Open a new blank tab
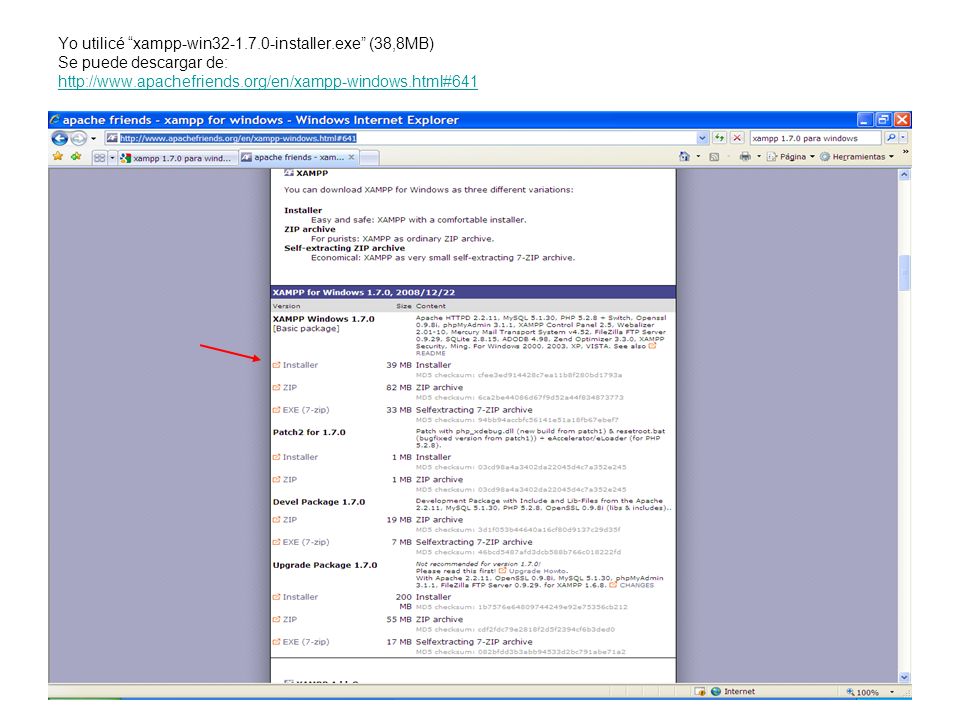The image size is (960, 720). [x=369, y=158]
